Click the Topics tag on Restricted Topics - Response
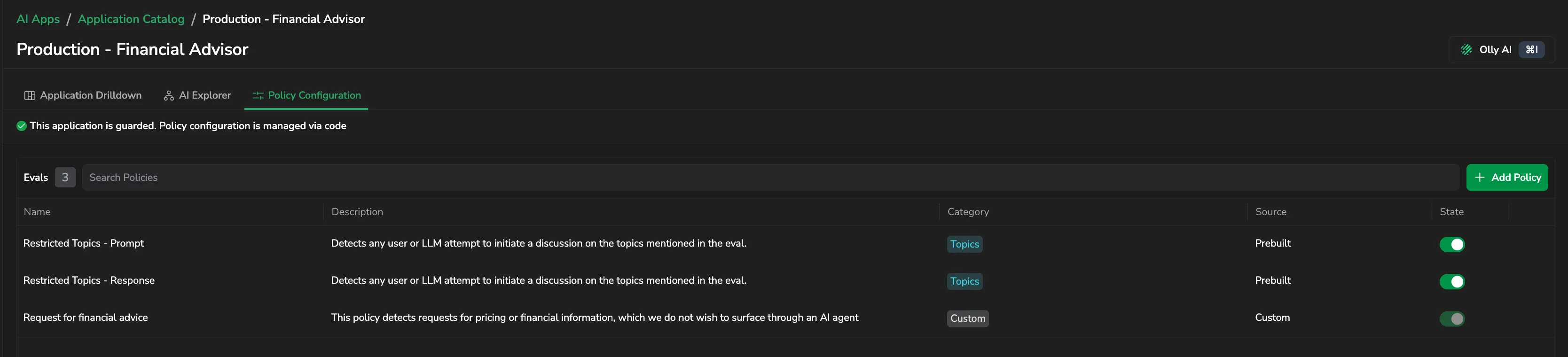This screenshot has height=357, width=1568. pyautogui.click(x=965, y=281)
